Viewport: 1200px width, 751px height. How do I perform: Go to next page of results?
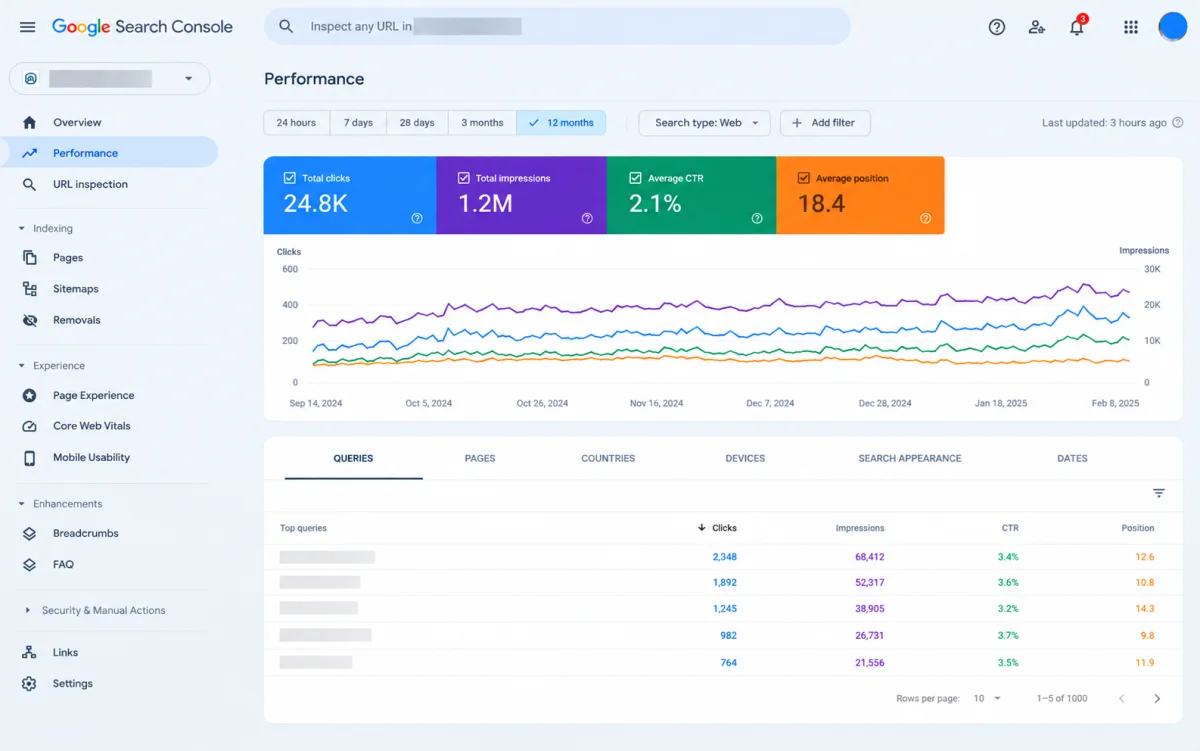click(x=1157, y=698)
